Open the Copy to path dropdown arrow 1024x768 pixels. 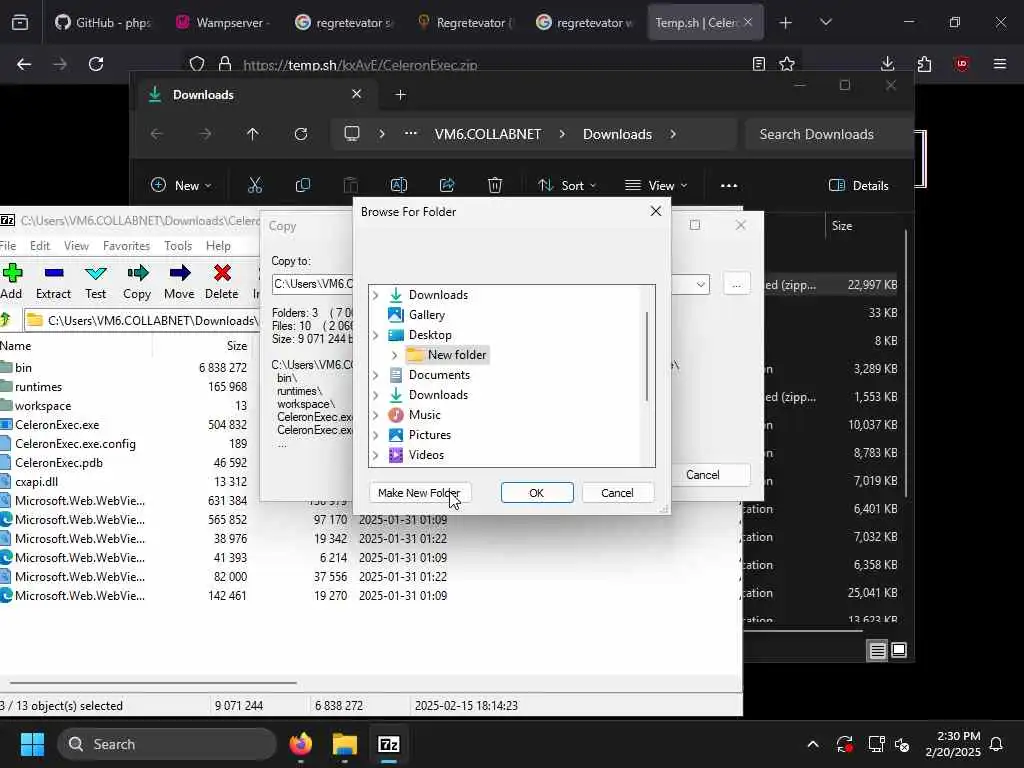click(700, 284)
